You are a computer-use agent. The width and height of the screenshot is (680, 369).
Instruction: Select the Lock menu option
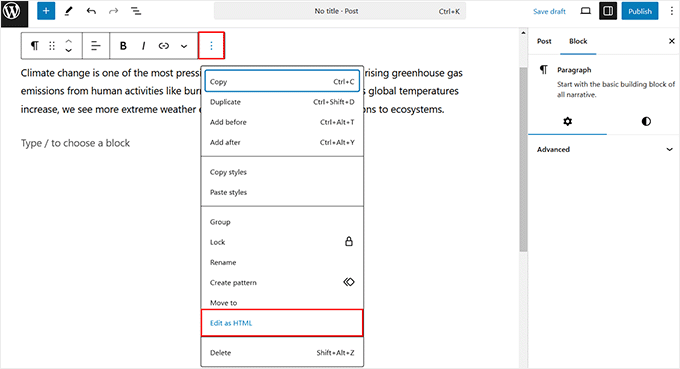tap(282, 242)
